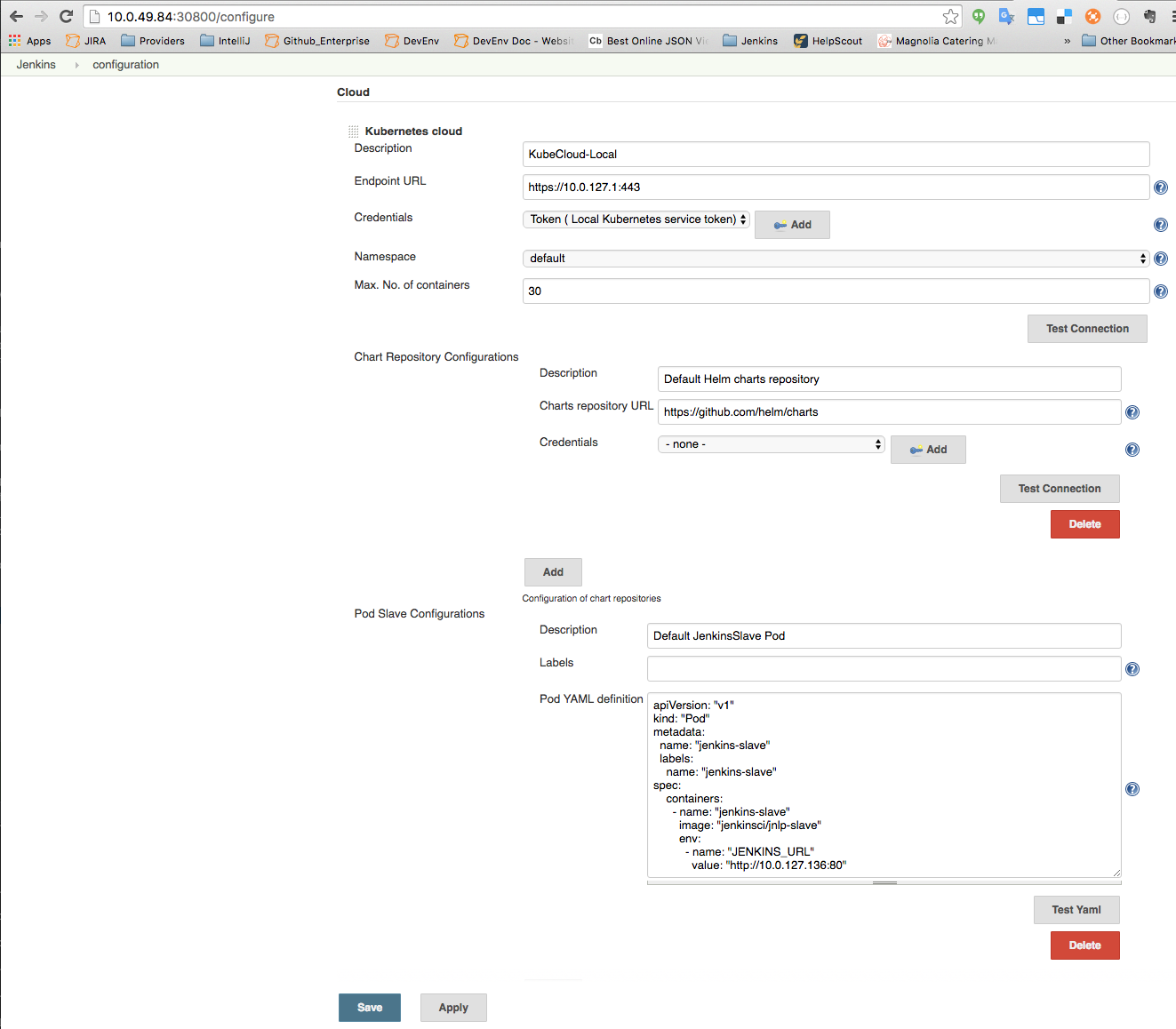Open DevEnv bookmark

412,41
